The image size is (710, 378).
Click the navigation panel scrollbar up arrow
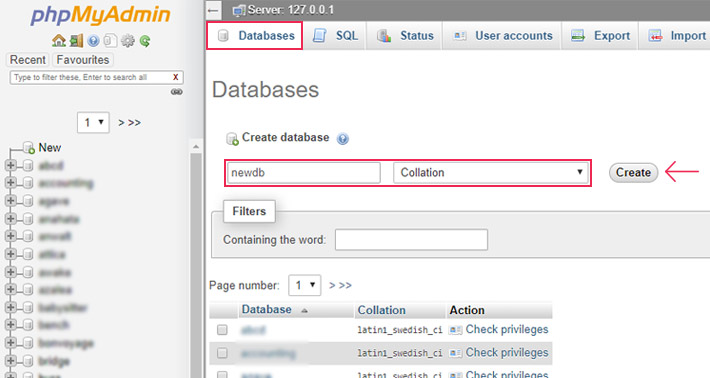[x=196, y=147]
